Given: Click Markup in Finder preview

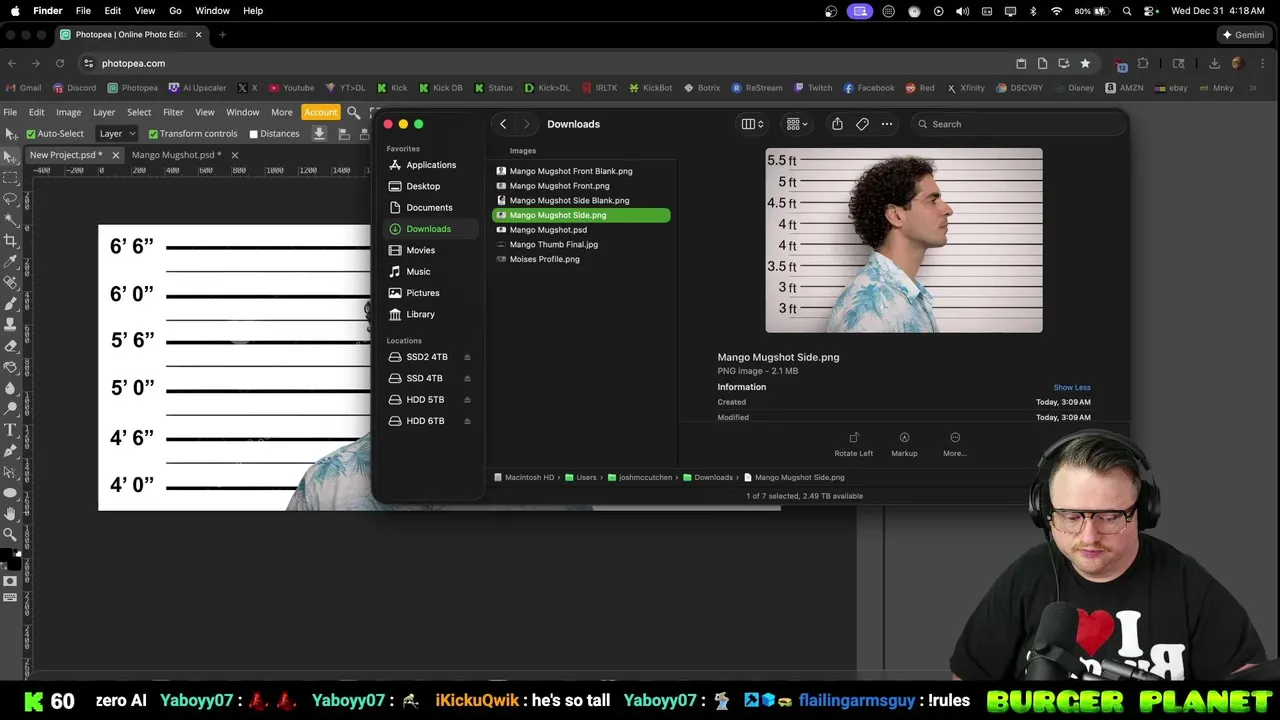Looking at the screenshot, I should 904,444.
